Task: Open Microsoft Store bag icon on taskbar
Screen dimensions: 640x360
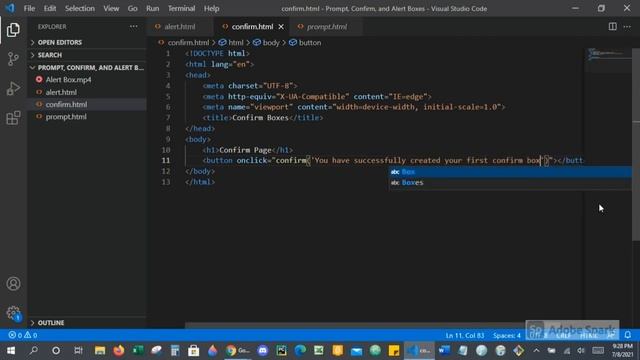Action: [x=193, y=351]
